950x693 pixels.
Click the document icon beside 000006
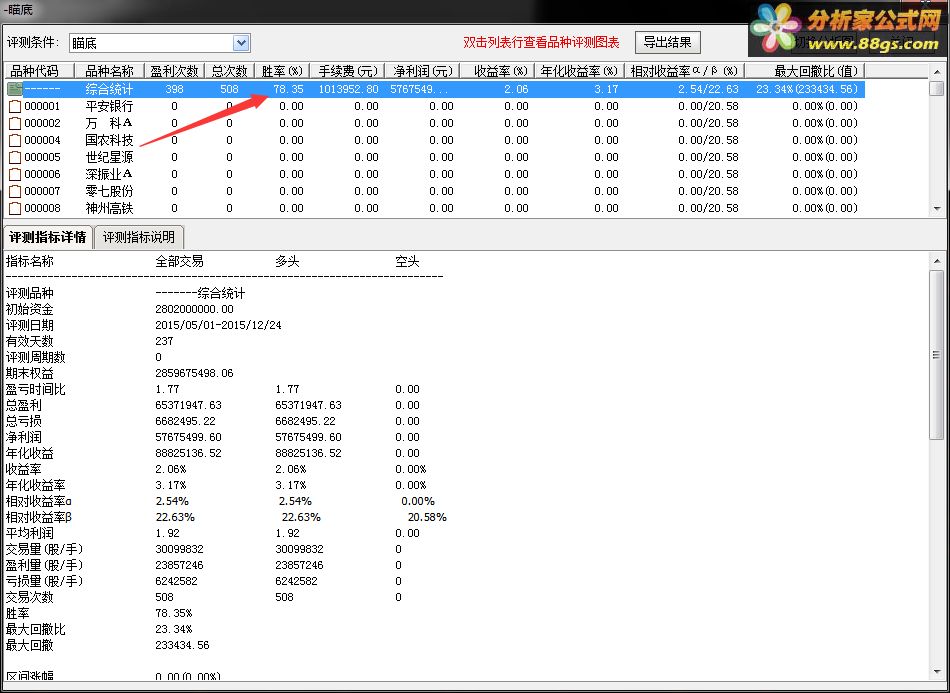tap(15, 174)
